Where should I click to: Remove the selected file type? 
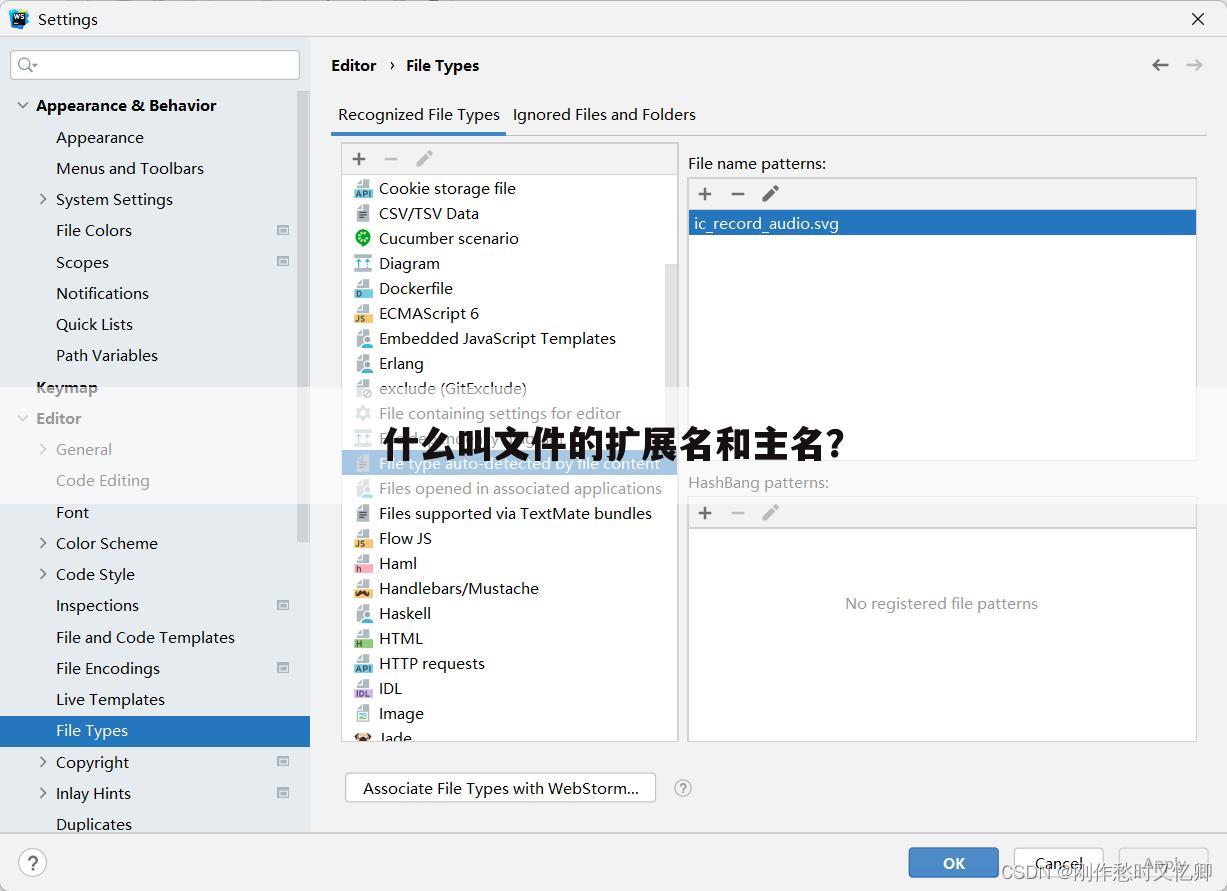point(391,159)
